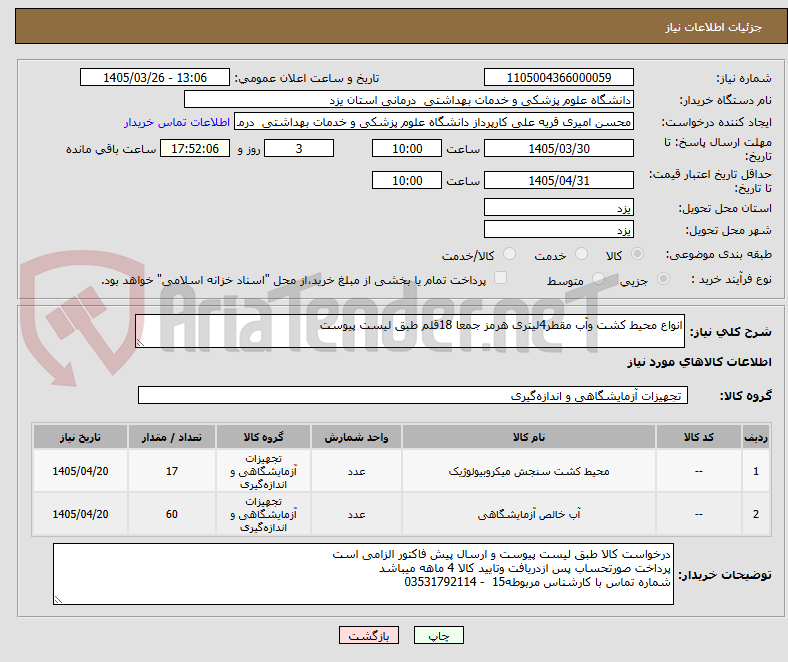Screen dimensions: 788x662
Task: Click the price validity date 1405/04/31
Action: coord(558,180)
